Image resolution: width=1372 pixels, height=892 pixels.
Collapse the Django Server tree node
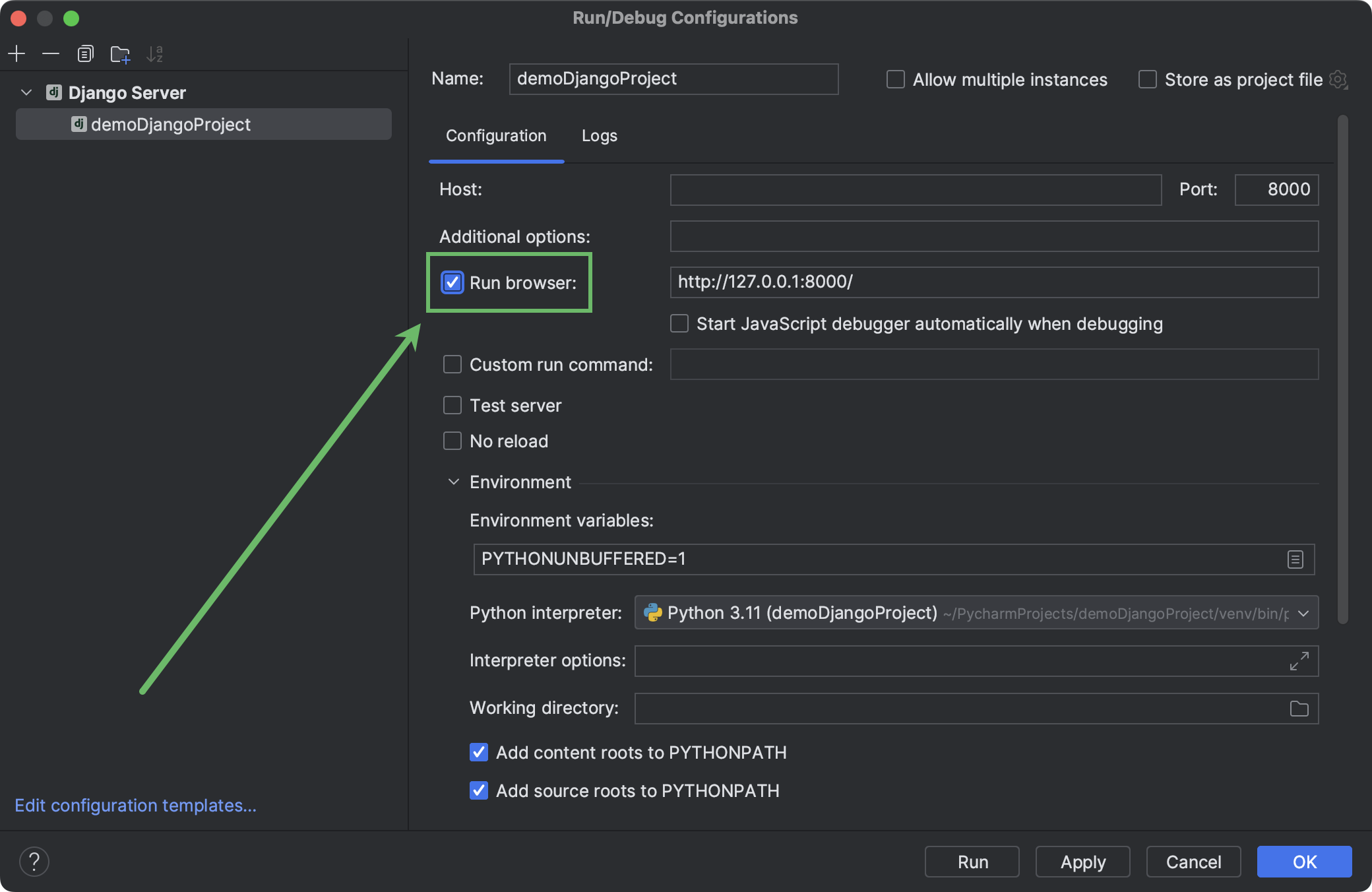pyautogui.click(x=26, y=92)
